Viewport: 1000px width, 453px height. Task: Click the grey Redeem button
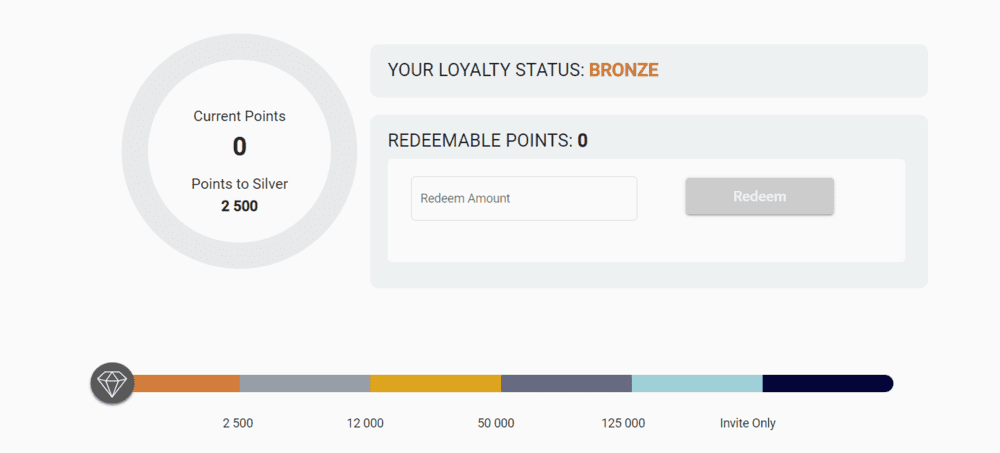pos(760,197)
